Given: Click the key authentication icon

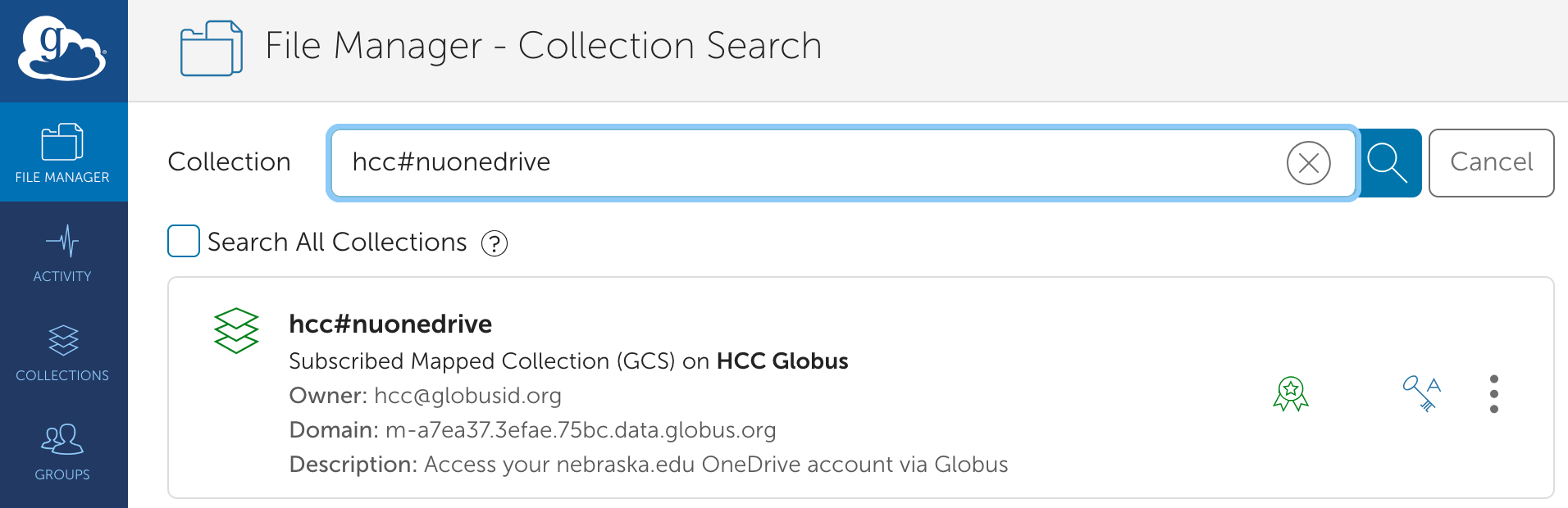Looking at the screenshot, I should 1421,393.
